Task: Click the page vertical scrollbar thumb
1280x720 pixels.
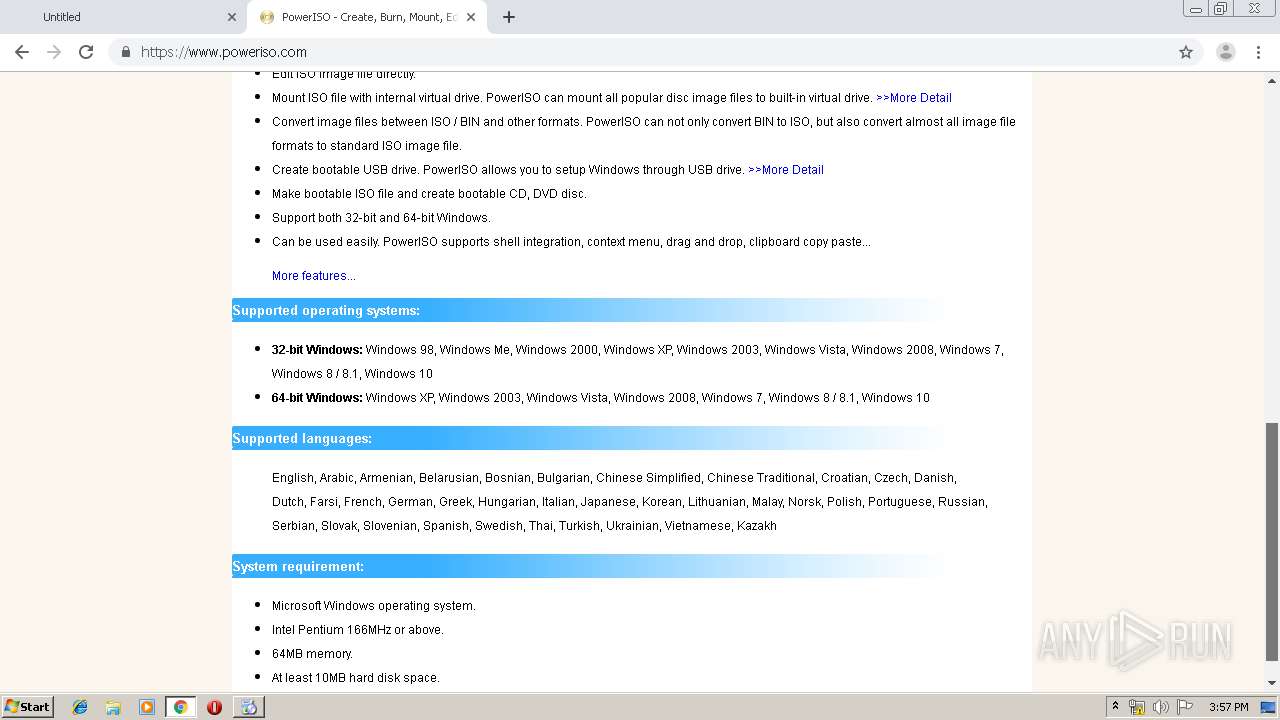Action: (x=1272, y=541)
